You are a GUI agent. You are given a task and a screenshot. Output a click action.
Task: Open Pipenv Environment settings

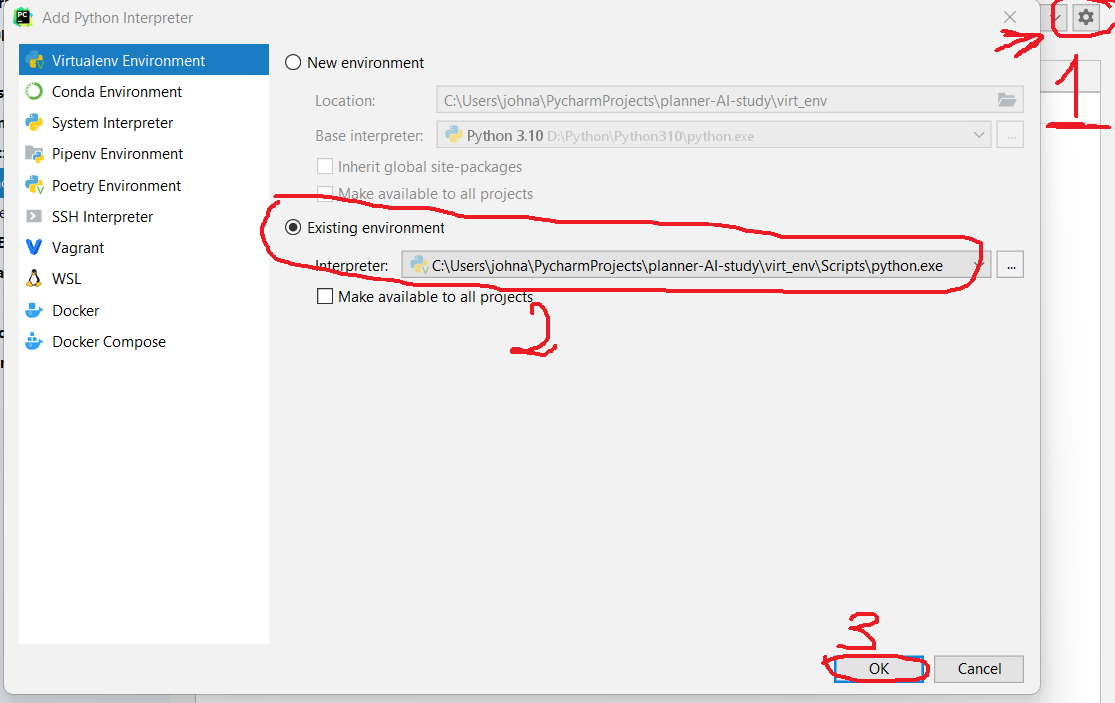coord(144,154)
